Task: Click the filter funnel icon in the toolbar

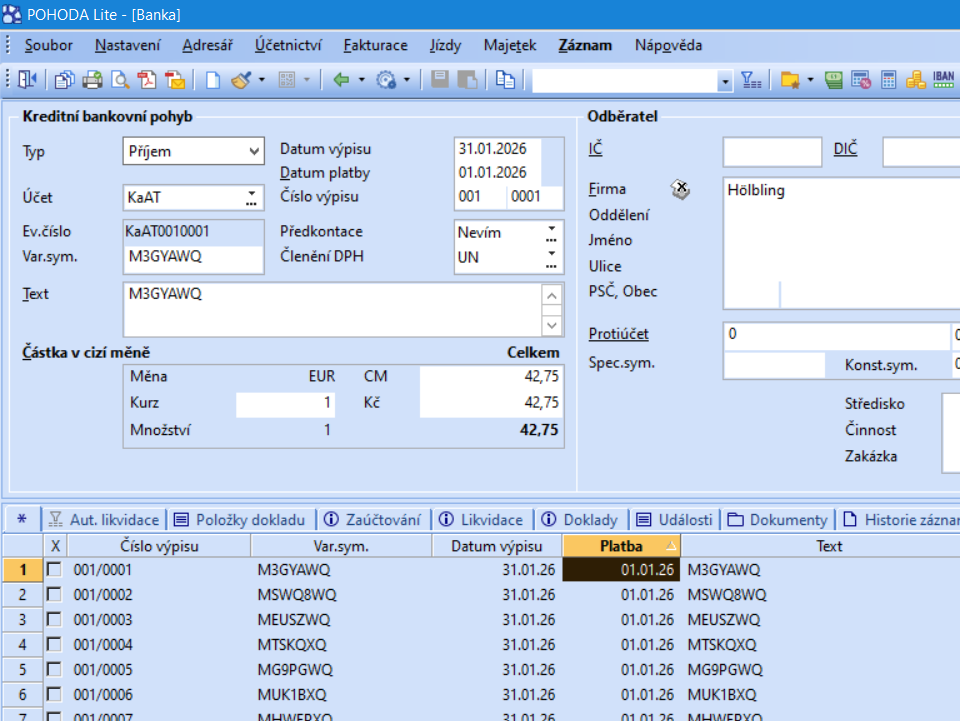Action: tap(751, 80)
